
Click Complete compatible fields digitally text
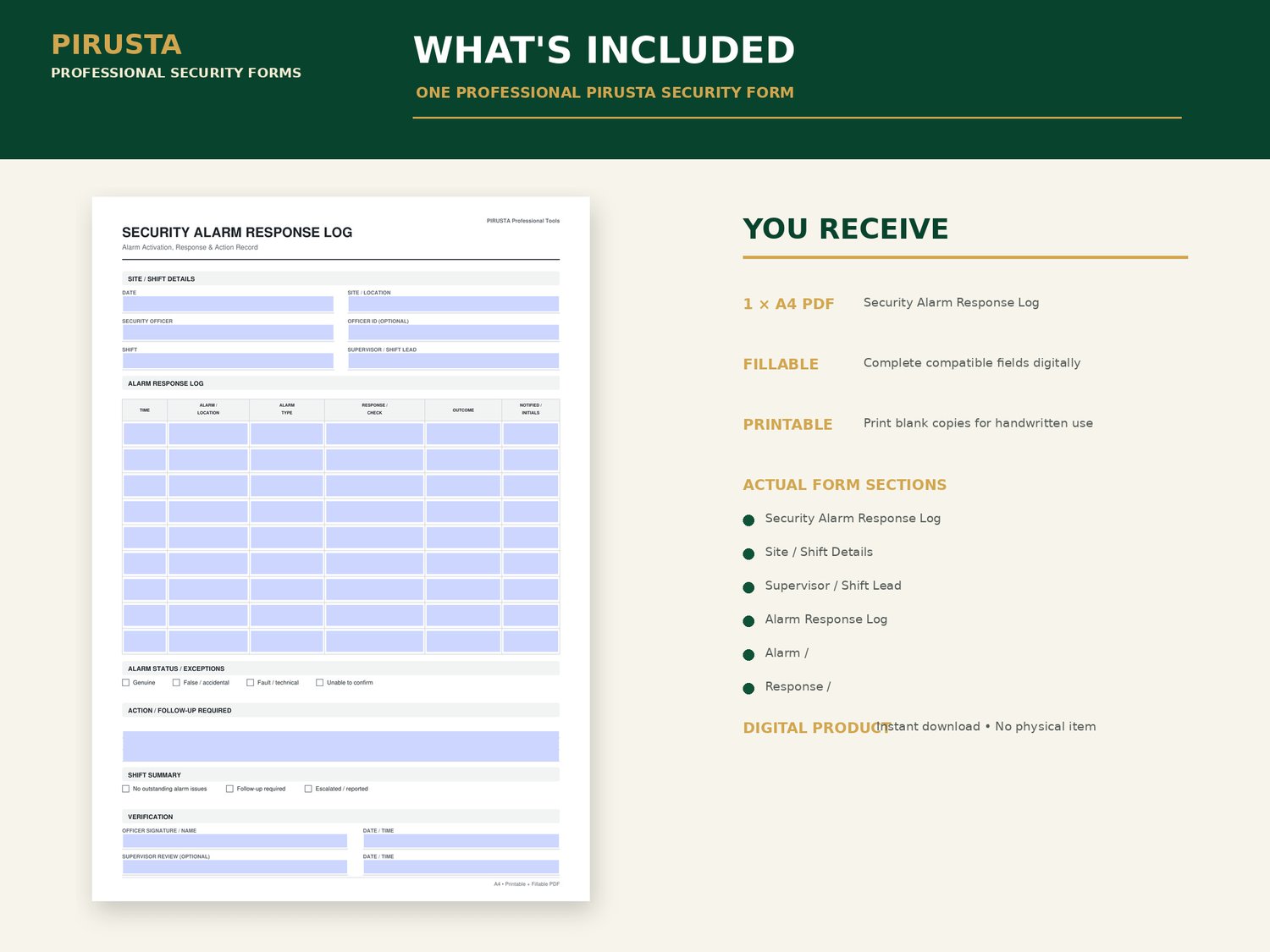pos(972,363)
